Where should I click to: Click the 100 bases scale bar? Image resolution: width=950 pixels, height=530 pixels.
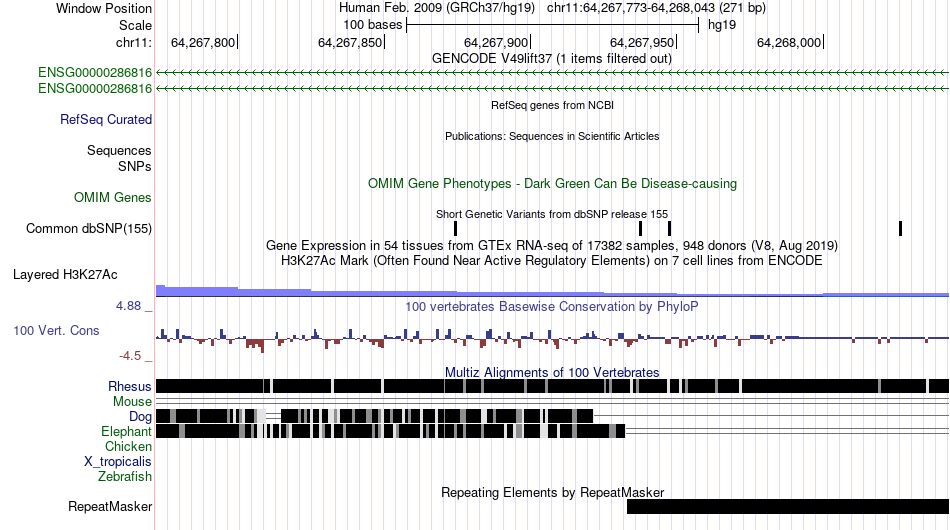(552, 25)
